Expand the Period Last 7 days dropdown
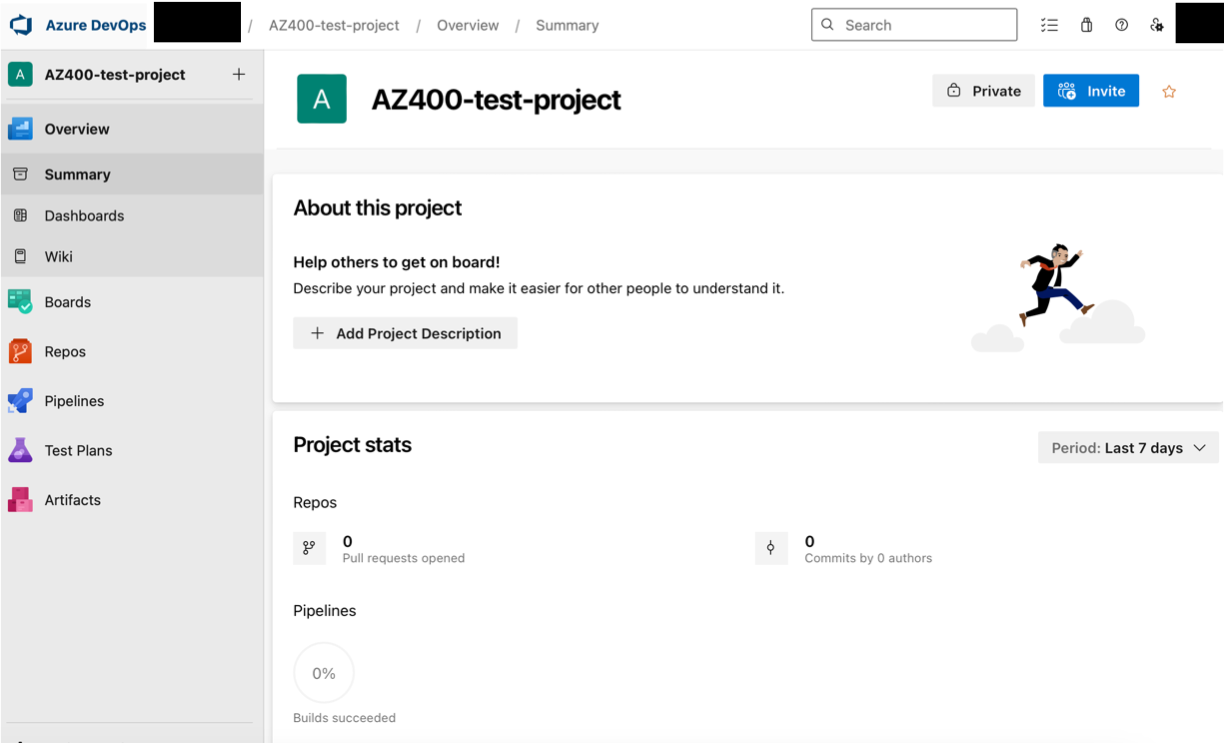This screenshot has height=744, width=1224. (1128, 448)
